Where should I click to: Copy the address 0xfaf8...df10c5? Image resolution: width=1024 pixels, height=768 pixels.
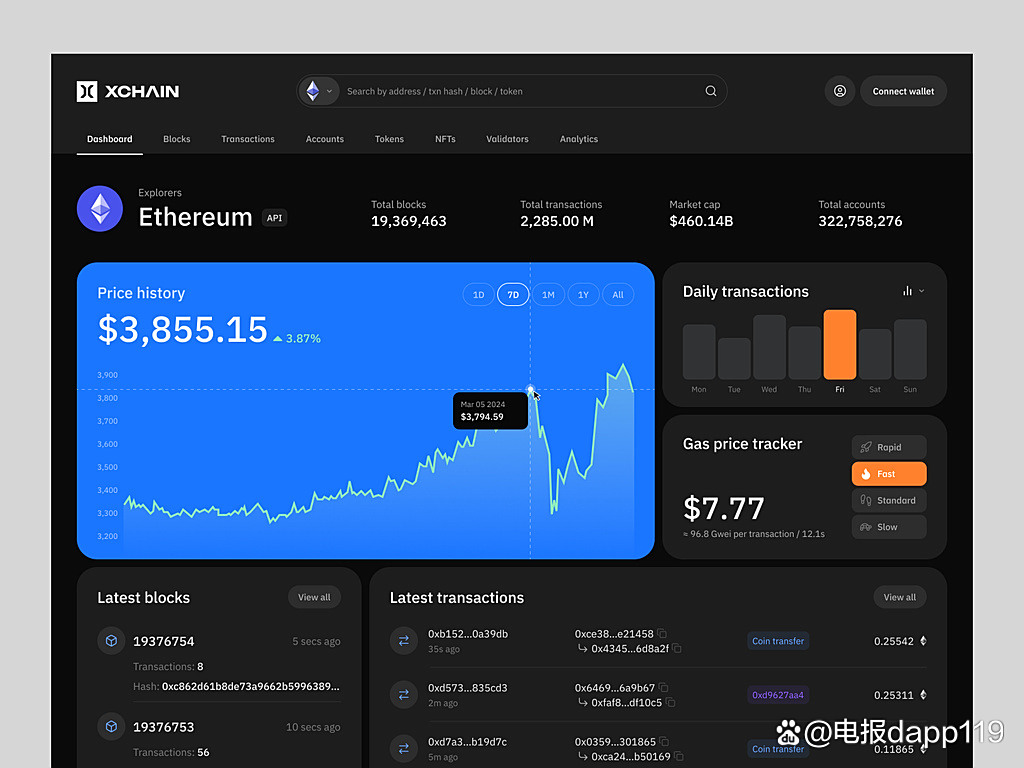click(x=671, y=703)
